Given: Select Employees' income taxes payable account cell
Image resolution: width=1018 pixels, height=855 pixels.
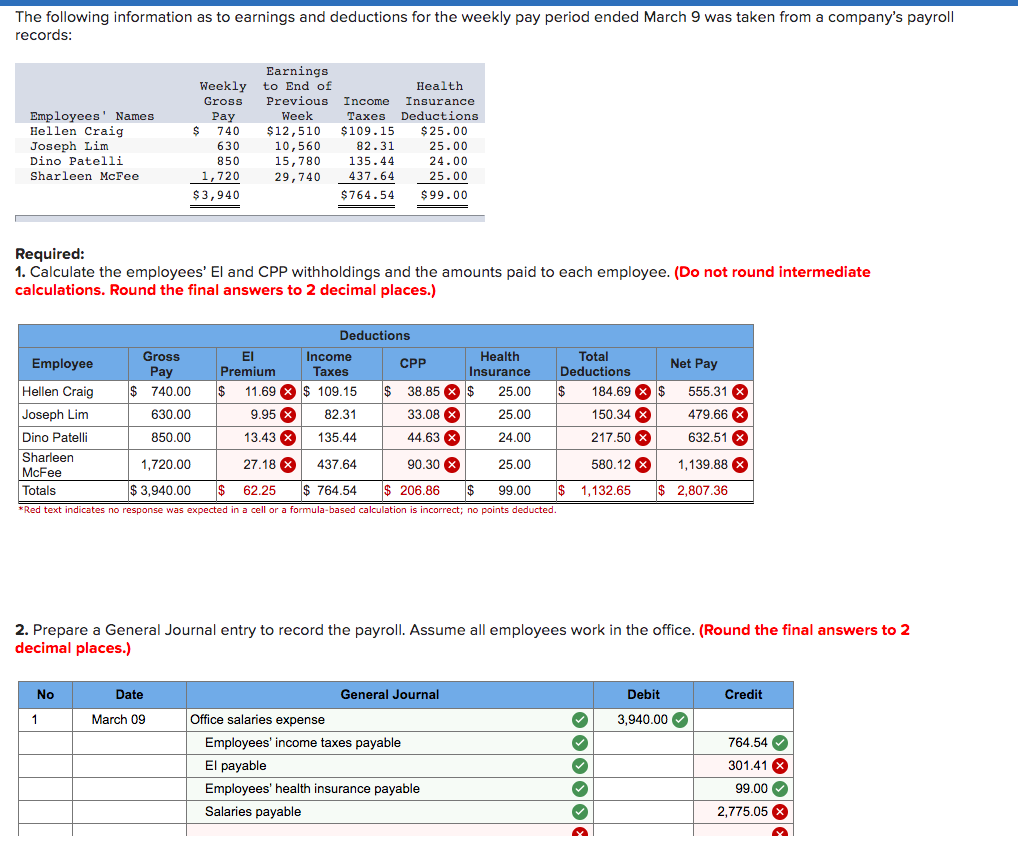Looking at the screenshot, I should 390,743.
